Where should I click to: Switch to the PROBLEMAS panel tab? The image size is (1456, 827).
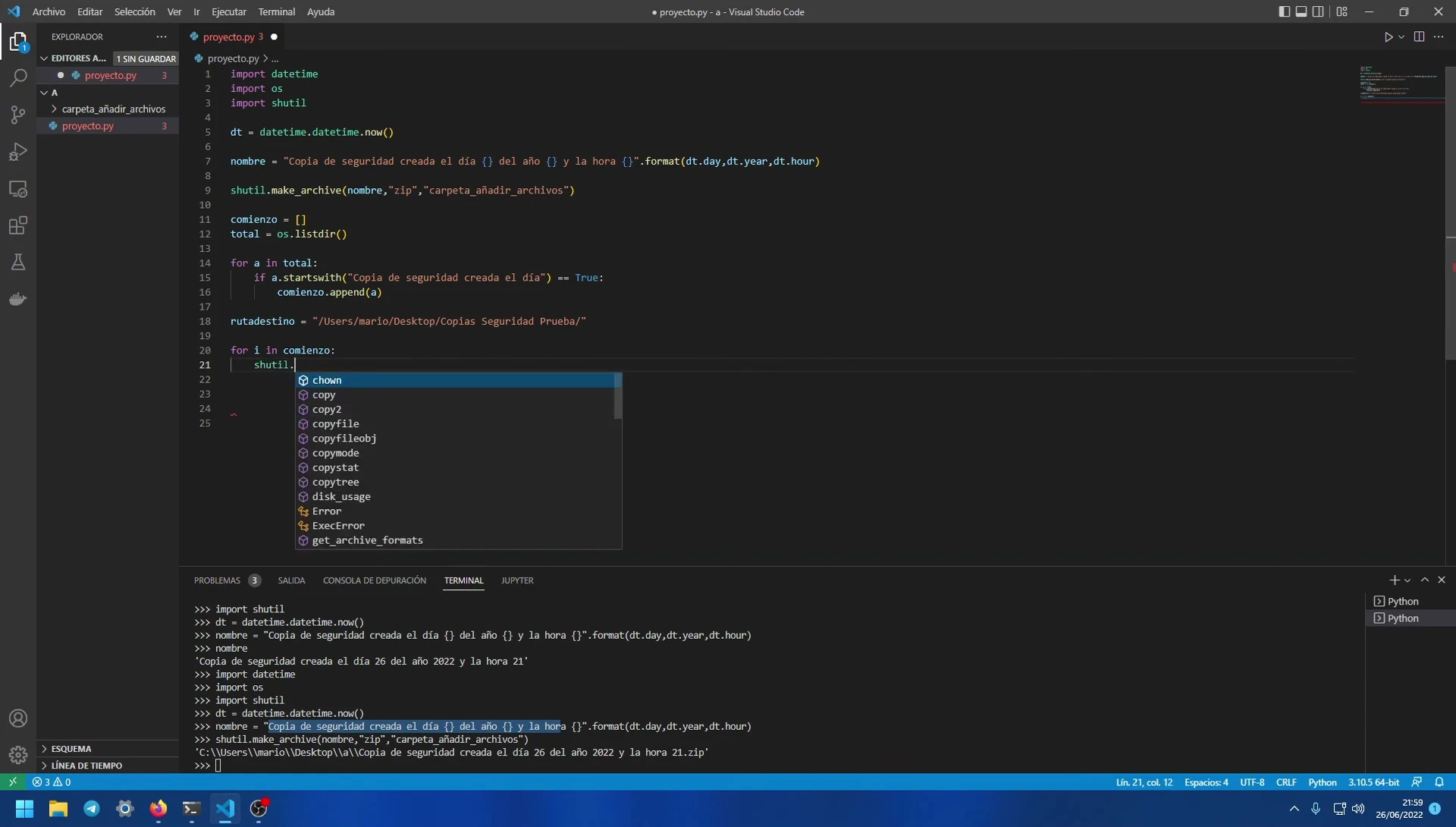[217, 580]
